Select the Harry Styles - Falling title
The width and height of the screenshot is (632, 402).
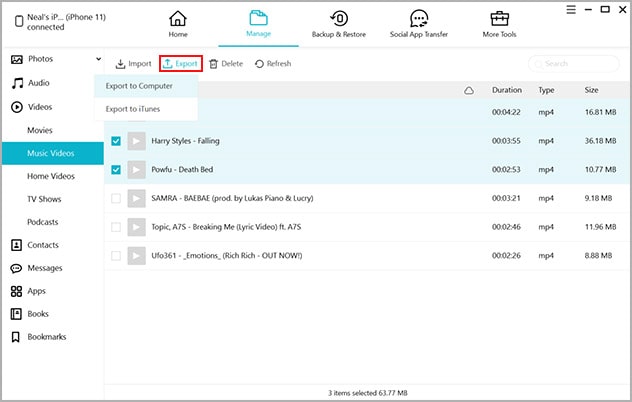185,141
